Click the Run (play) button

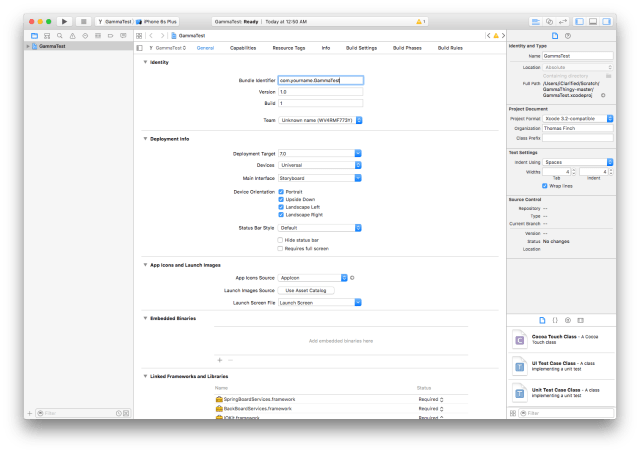tap(65, 20)
